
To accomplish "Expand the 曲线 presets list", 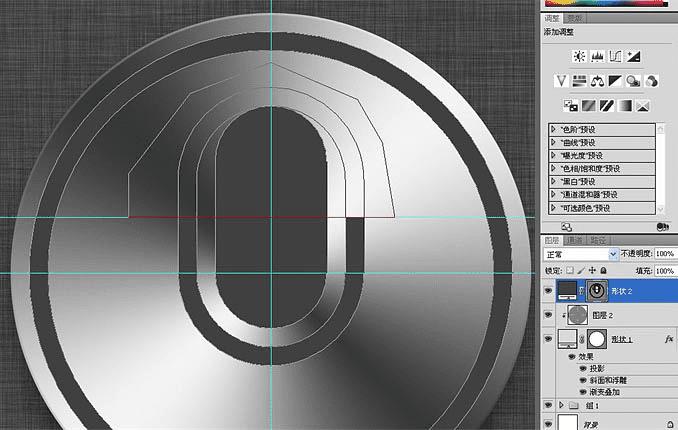I will [553, 142].
